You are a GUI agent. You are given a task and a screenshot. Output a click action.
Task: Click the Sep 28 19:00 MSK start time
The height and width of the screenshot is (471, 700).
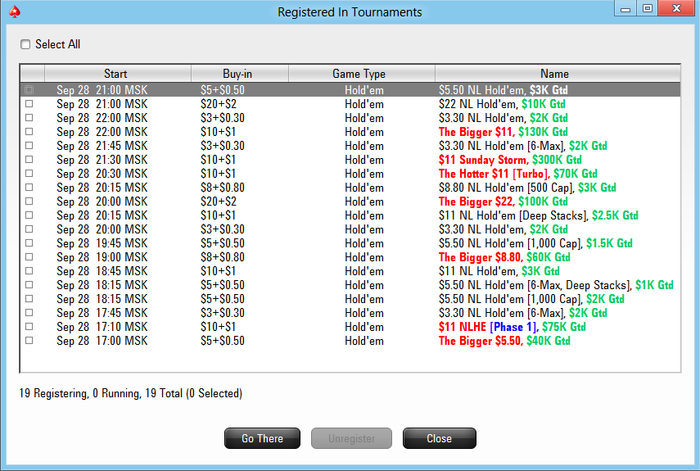[102, 257]
